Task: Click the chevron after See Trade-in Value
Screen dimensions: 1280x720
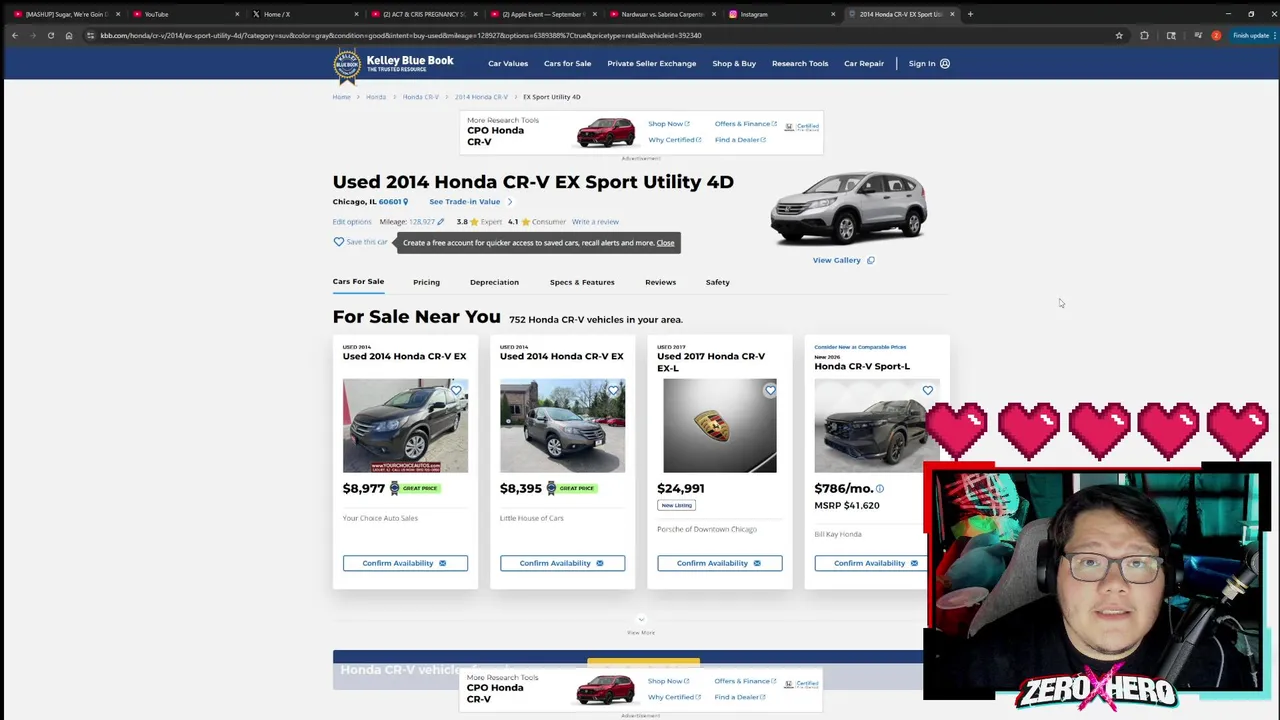Action: coord(509,202)
